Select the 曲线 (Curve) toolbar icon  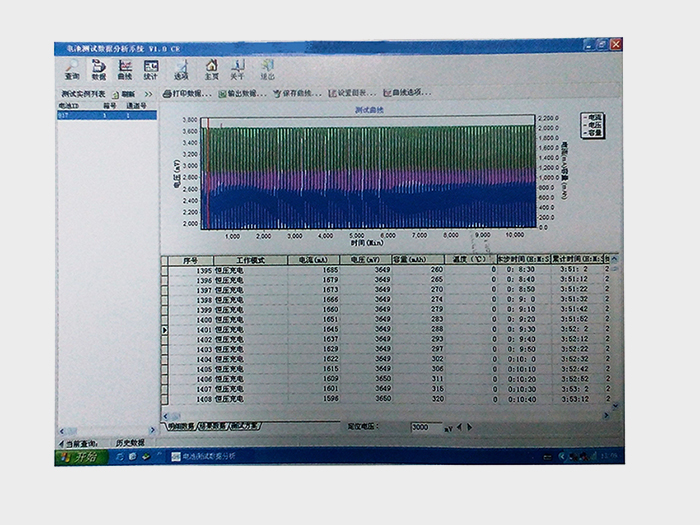coord(125,69)
